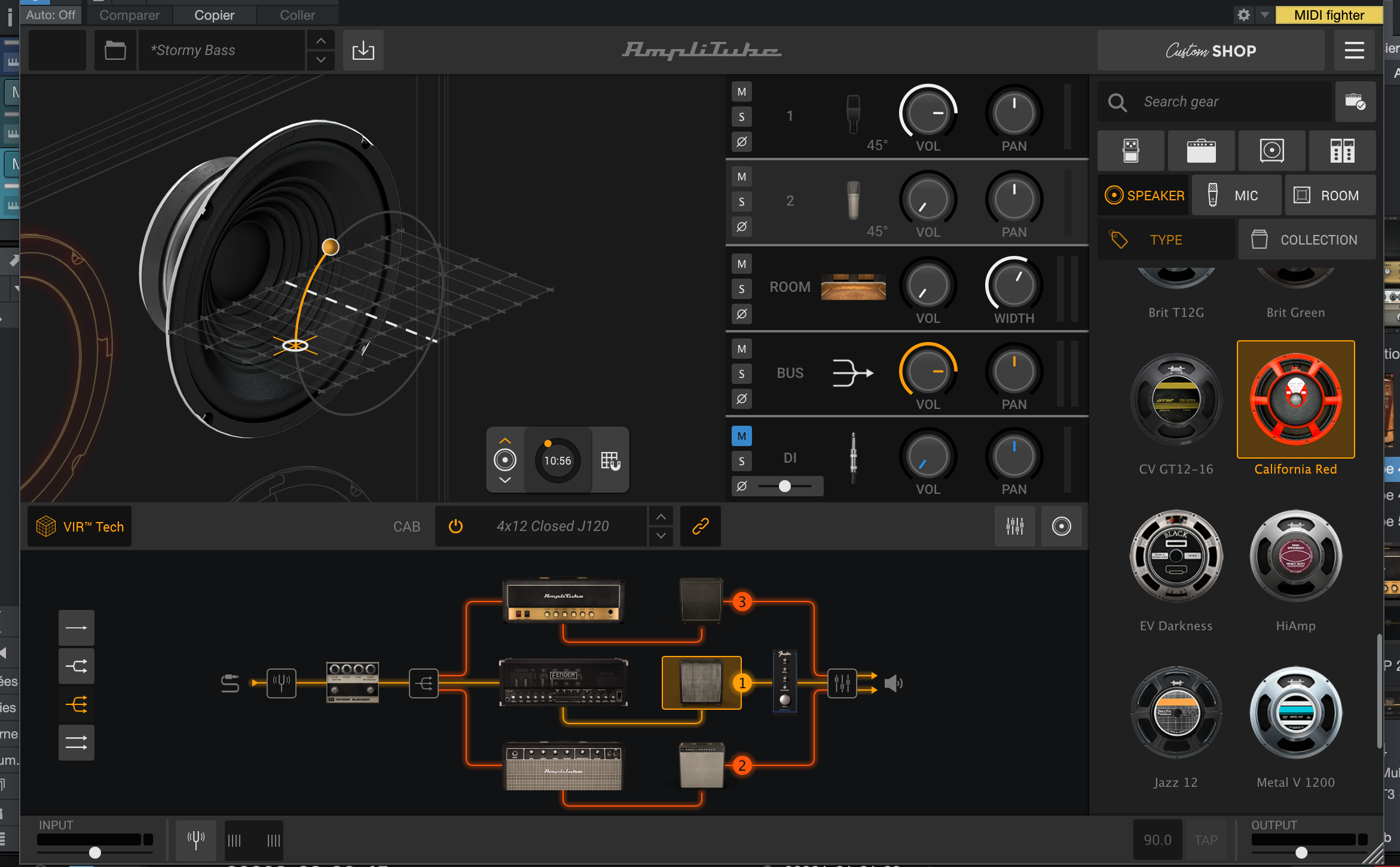Click the hamburger menu icon
The width and height of the screenshot is (1400, 867).
coord(1354,50)
